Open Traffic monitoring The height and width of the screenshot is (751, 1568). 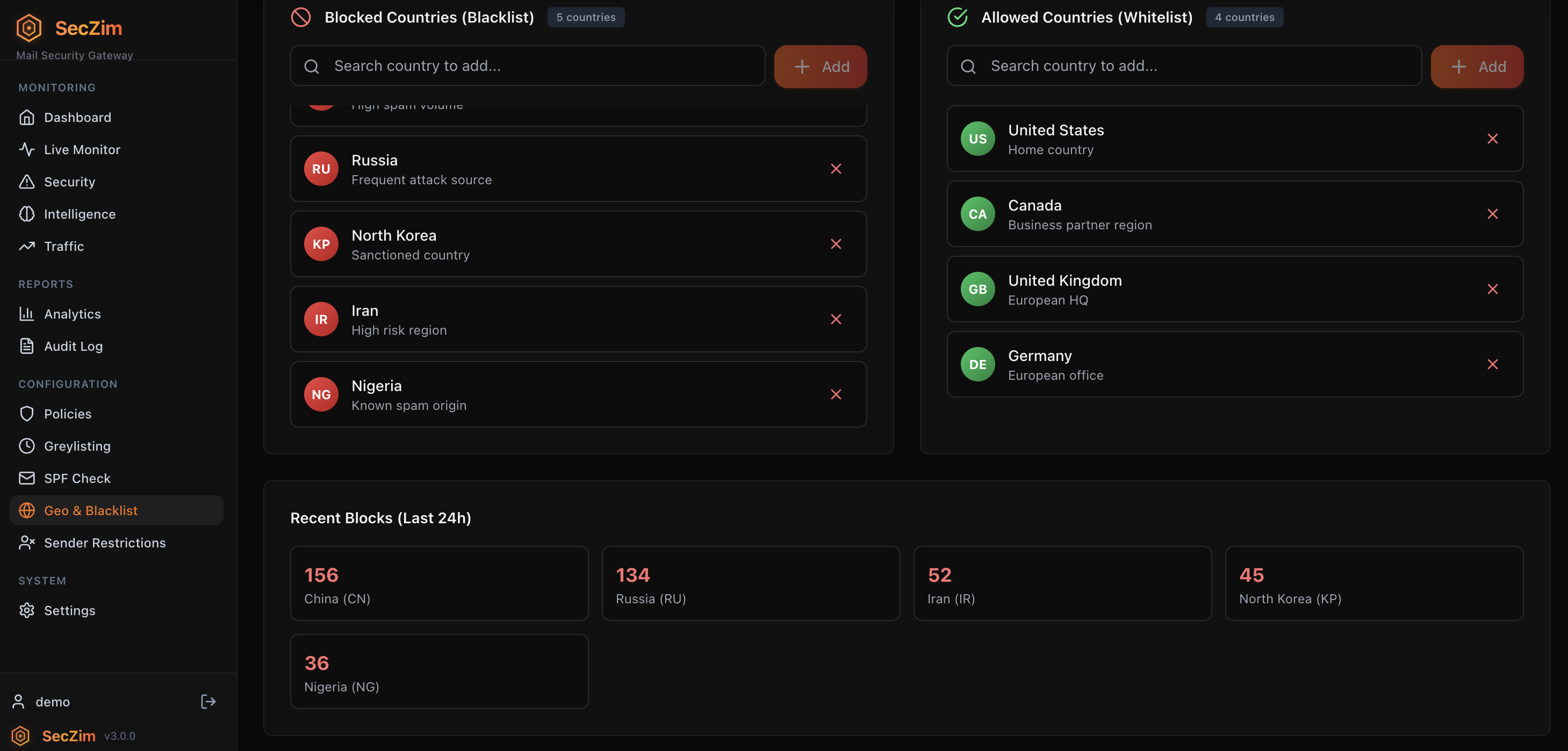[63, 246]
